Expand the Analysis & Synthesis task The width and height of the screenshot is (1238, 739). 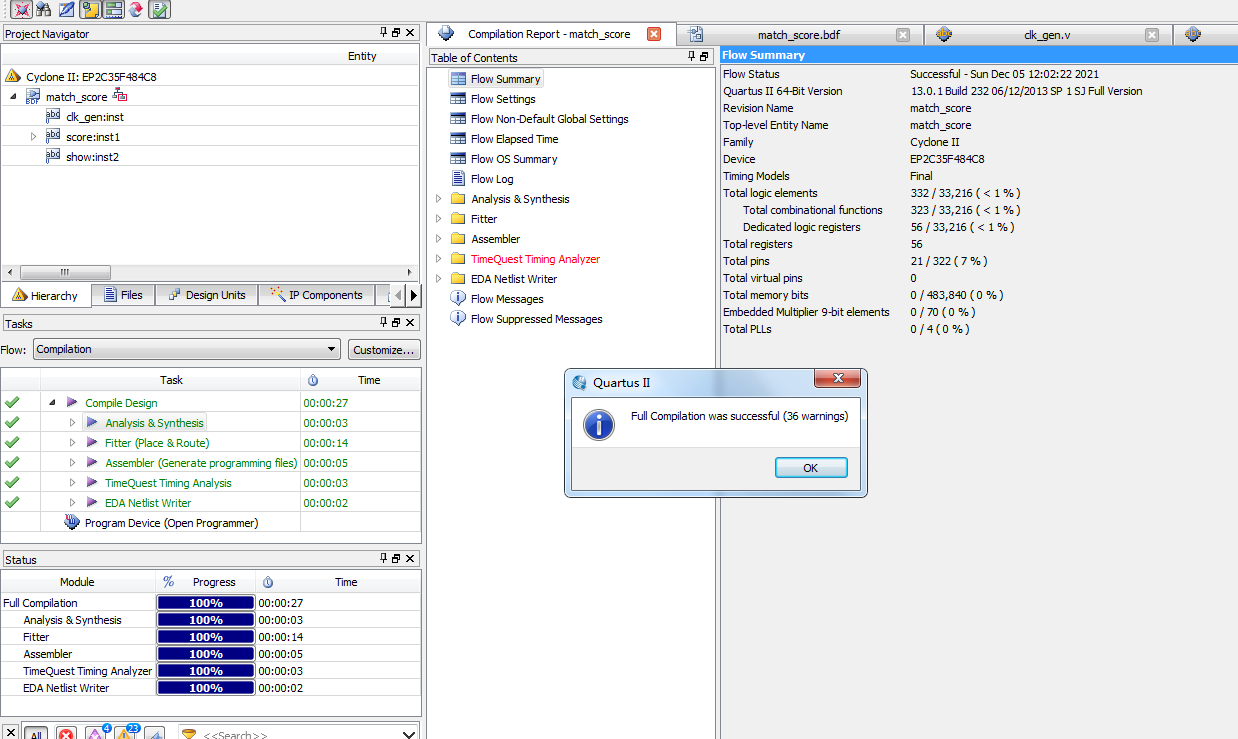click(x=72, y=423)
